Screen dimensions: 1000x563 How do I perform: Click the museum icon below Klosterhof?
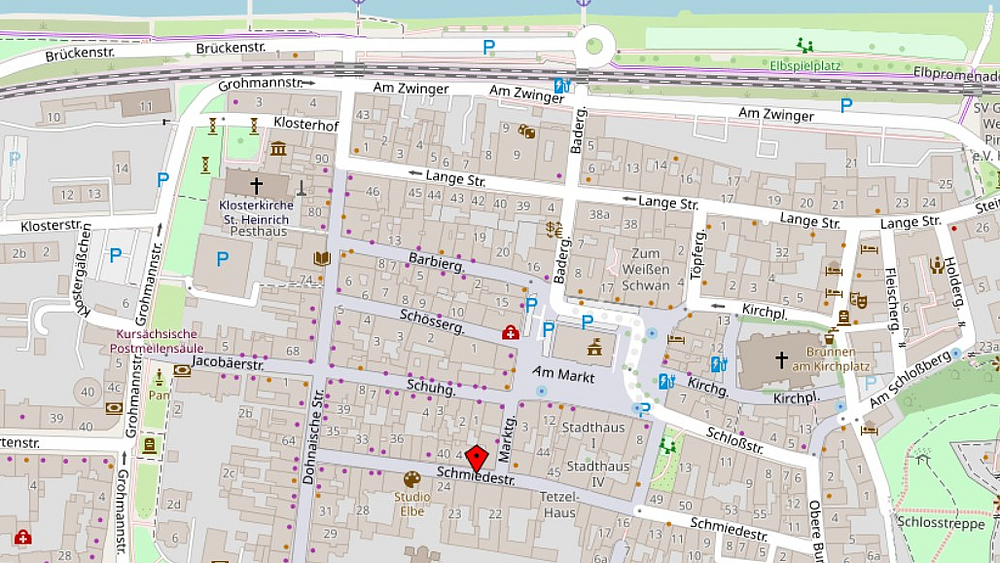pos(277,149)
